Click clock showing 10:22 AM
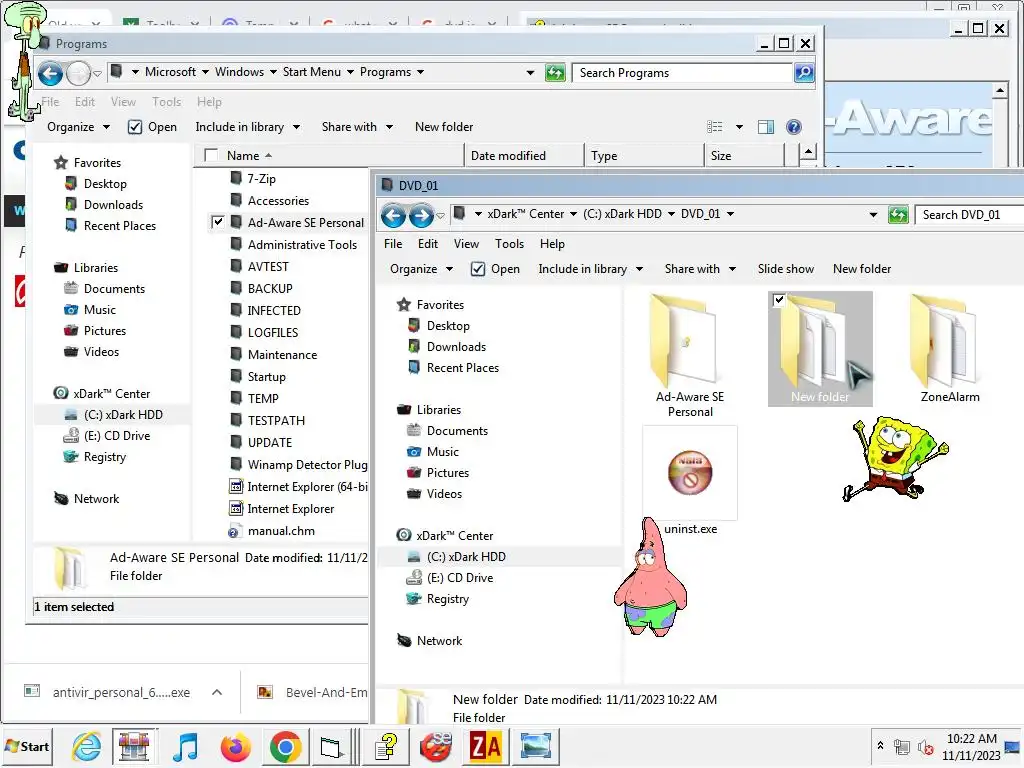1024x768 pixels. (x=971, y=739)
